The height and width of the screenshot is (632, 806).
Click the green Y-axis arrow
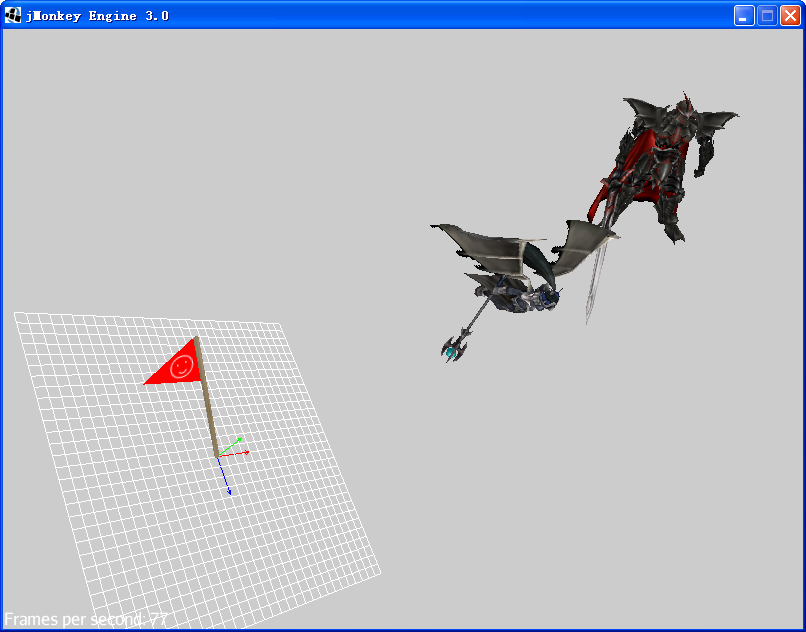[230, 446]
